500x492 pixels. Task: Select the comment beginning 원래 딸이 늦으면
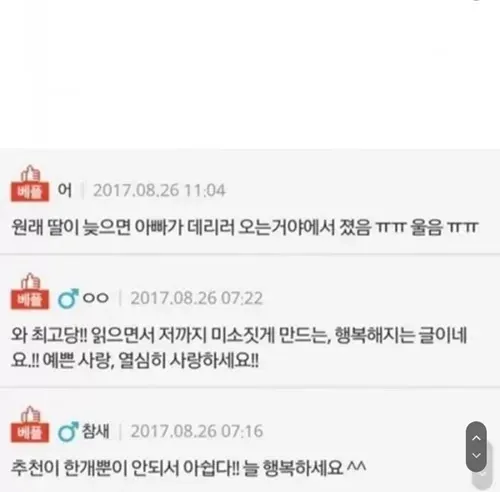(245, 227)
